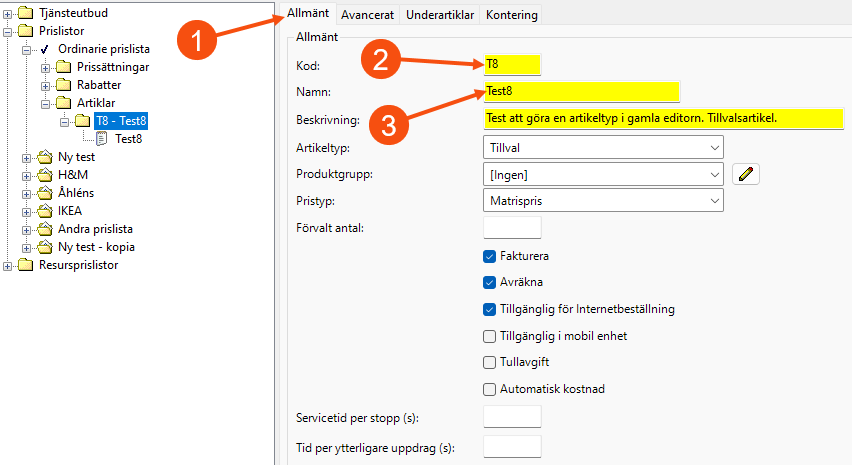Viewport: 852px width, 465px height.
Task: Click the Åhléns folder icon
Action: click(x=43, y=193)
